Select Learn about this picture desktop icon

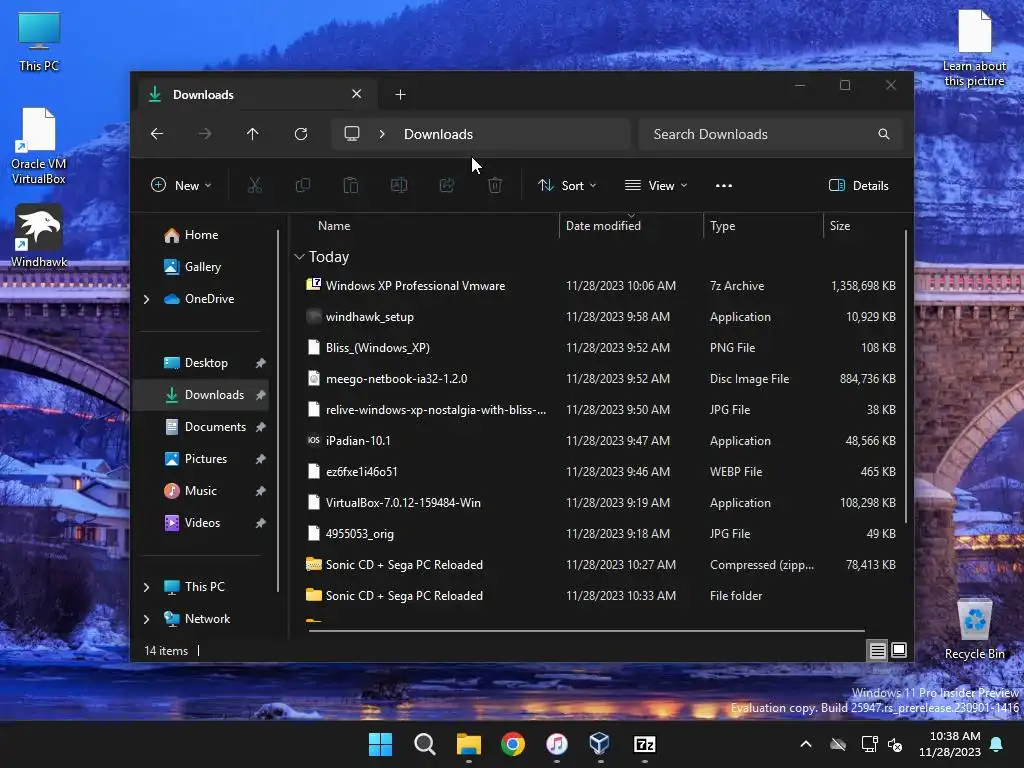(x=974, y=48)
